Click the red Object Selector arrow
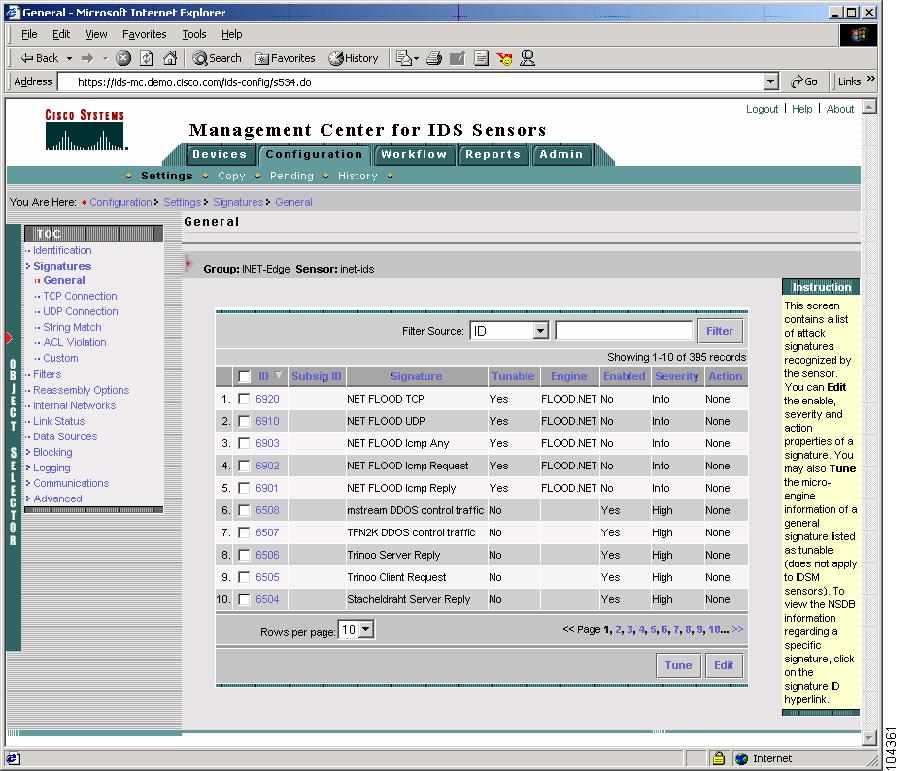This screenshot has width=898, height=771. pyautogui.click(x=9, y=337)
